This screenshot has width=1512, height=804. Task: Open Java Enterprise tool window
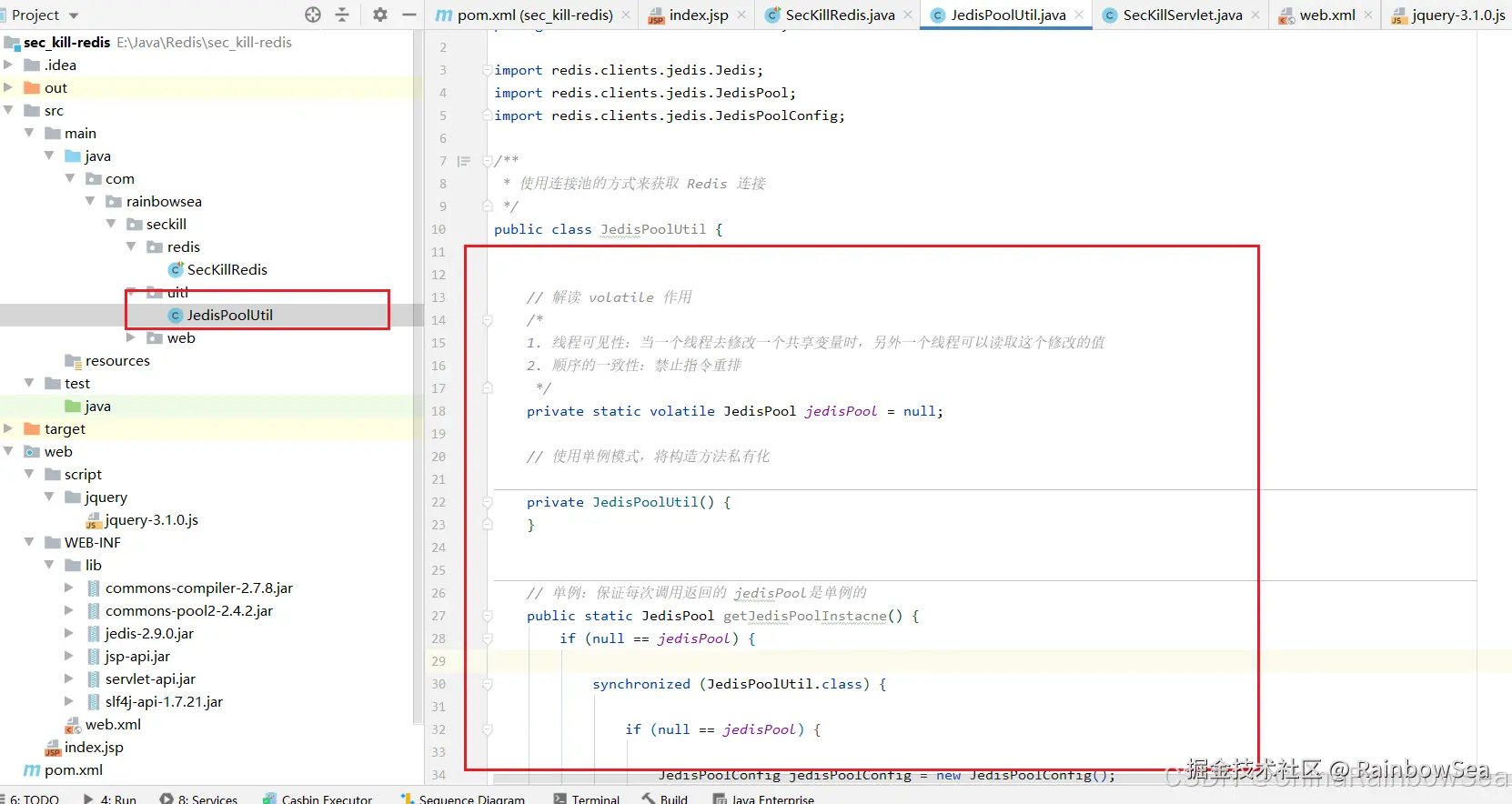click(763, 798)
